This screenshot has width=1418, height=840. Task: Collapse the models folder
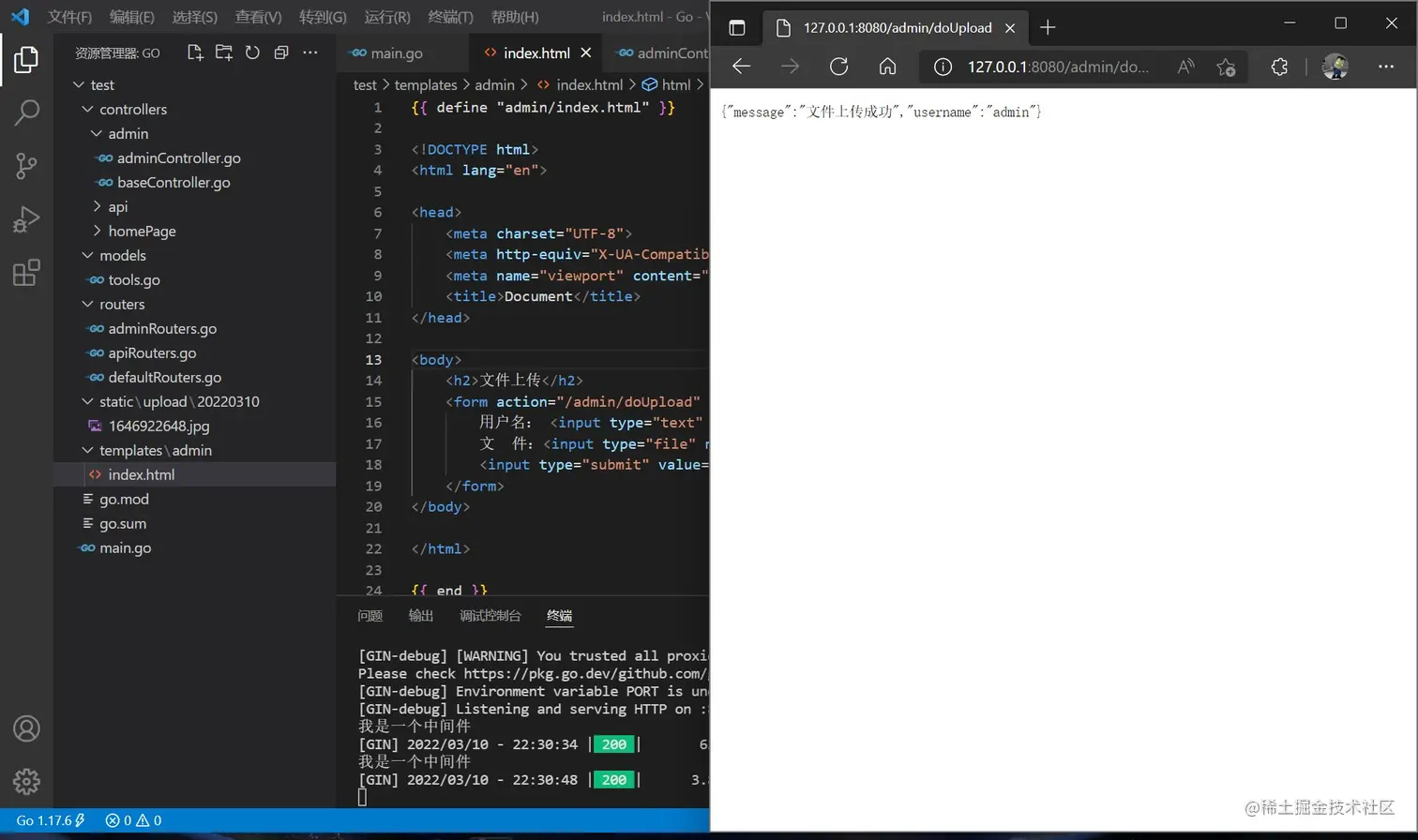(x=87, y=255)
